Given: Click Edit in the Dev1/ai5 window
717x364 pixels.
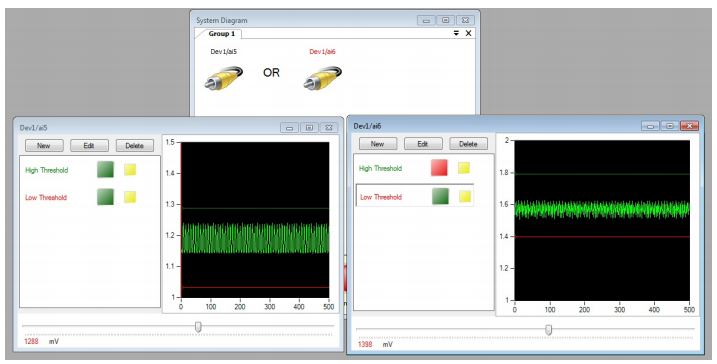Looking at the screenshot, I should pyautogui.click(x=89, y=145).
